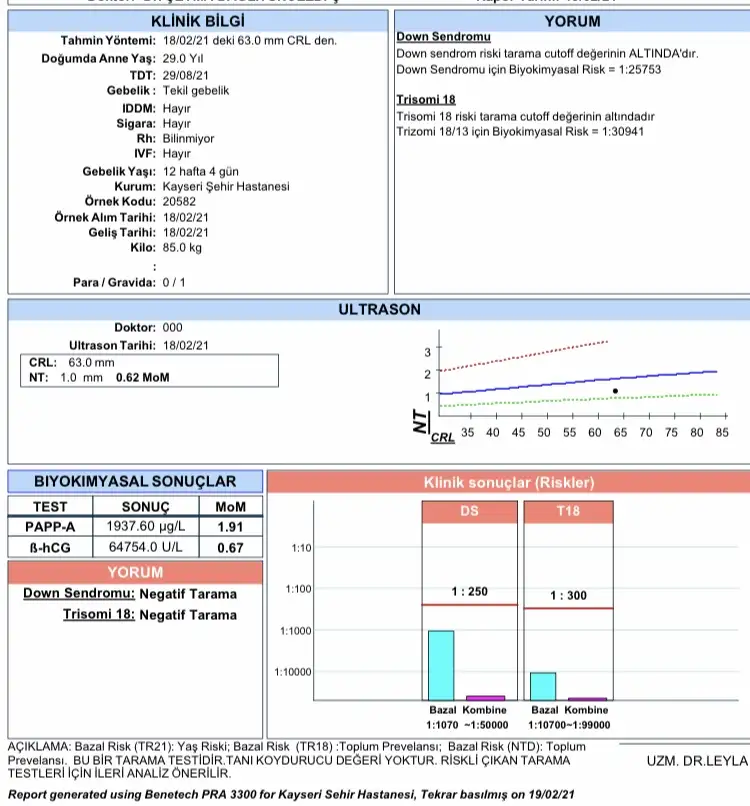The height and width of the screenshot is (806, 750).
Task: Click the ß-hCG MoM value 0.67
Action: (230, 548)
